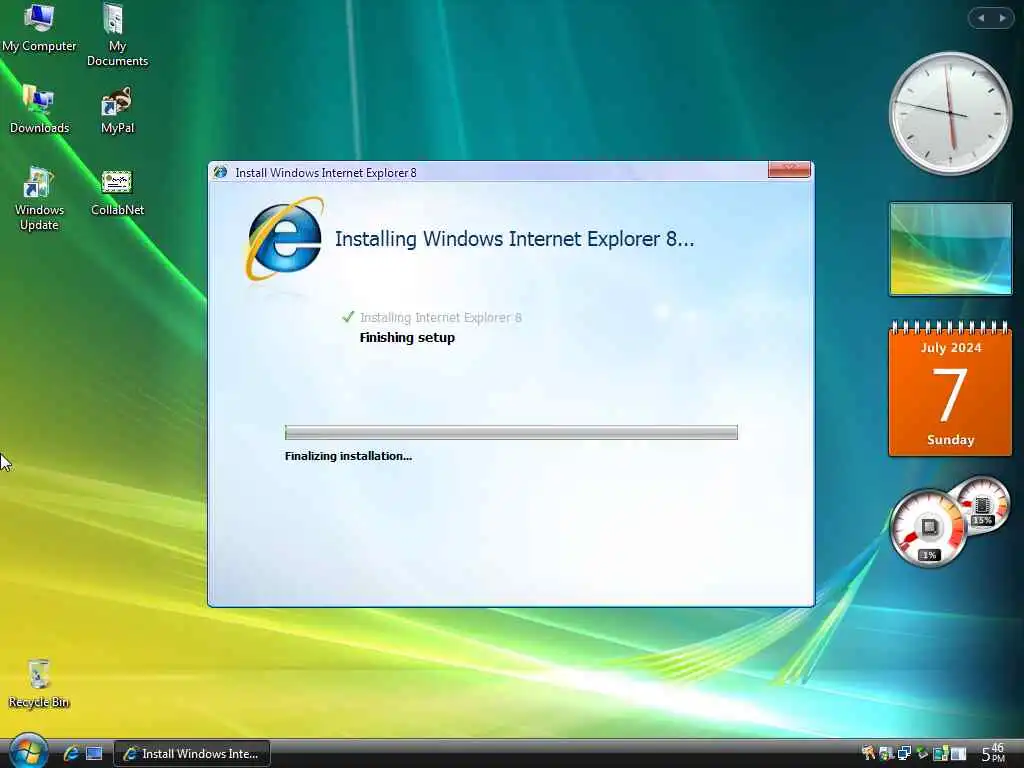The width and height of the screenshot is (1024, 768).
Task: Show previous sidebar gadgets page arrow
Action: (981, 18)
